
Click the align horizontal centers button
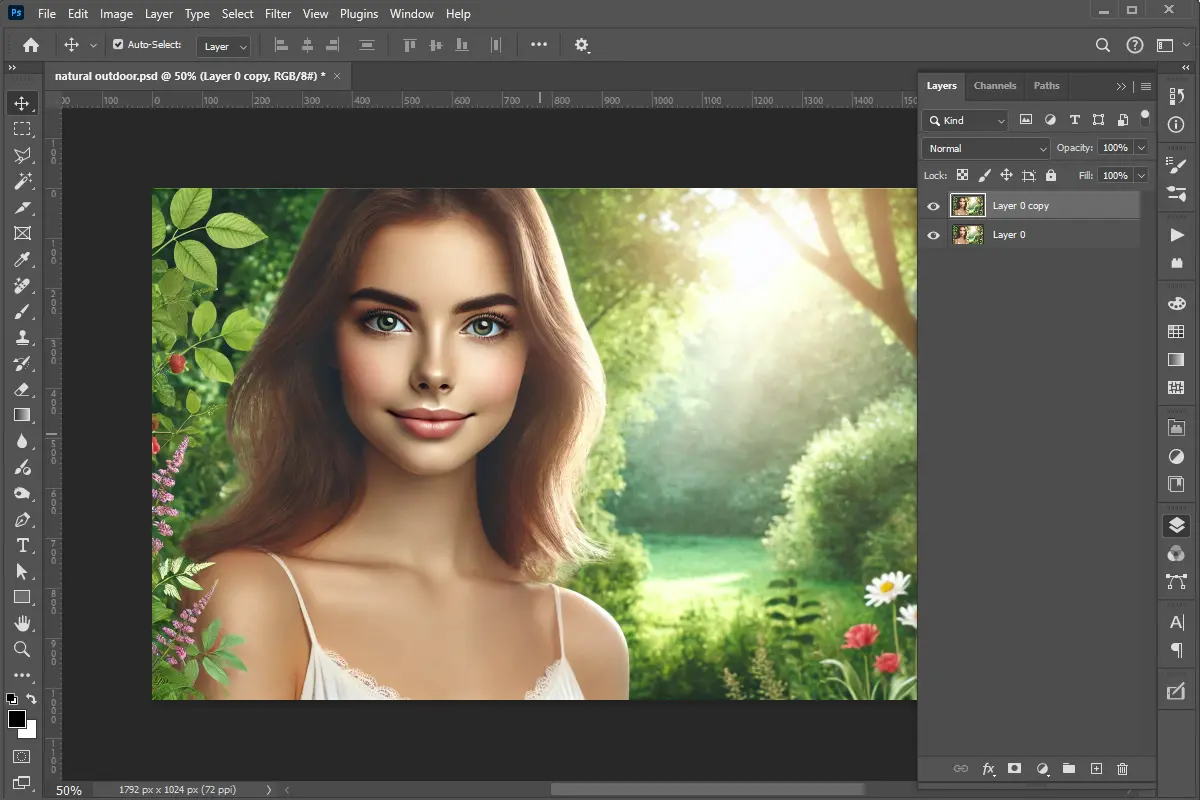click(x=306, y=44)
